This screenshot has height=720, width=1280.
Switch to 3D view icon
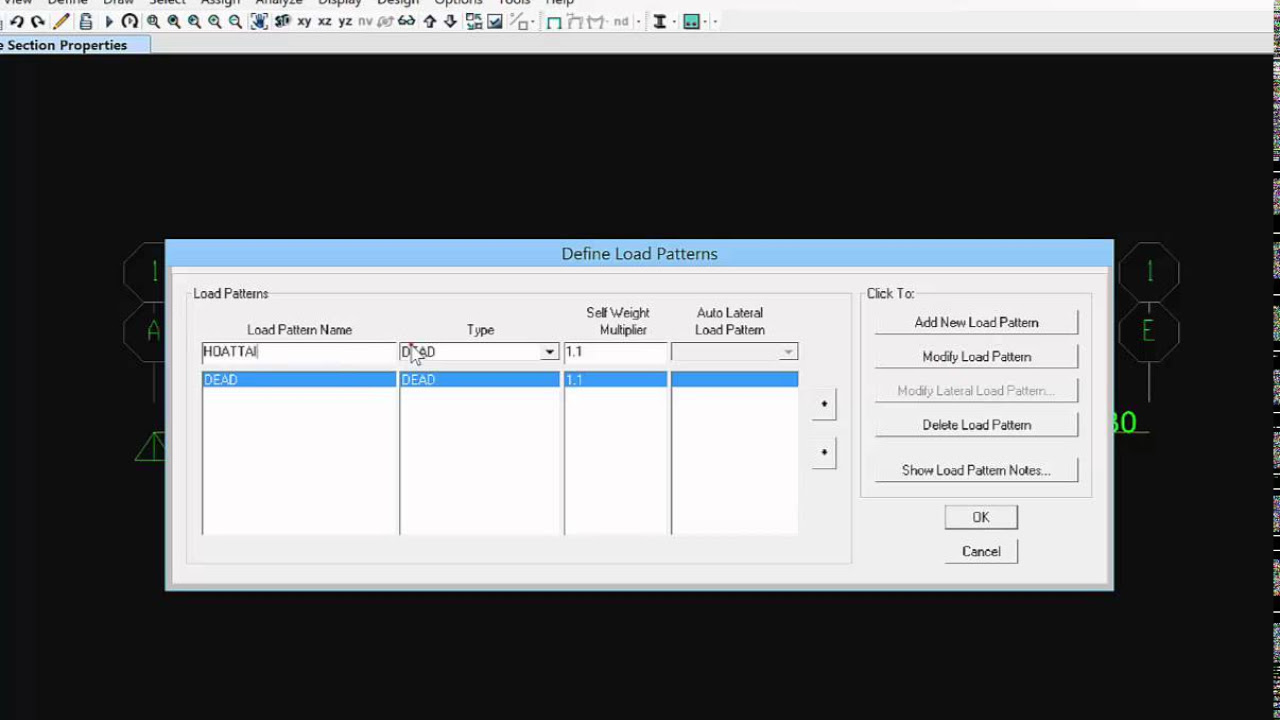pos(282,21)
